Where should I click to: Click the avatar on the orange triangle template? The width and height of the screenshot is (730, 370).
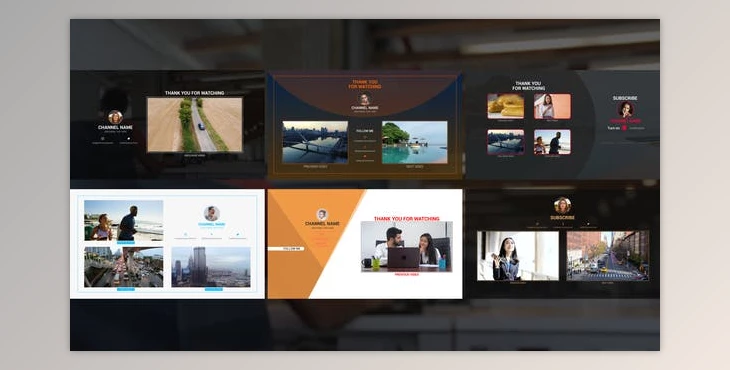click(x=322, y=215)
